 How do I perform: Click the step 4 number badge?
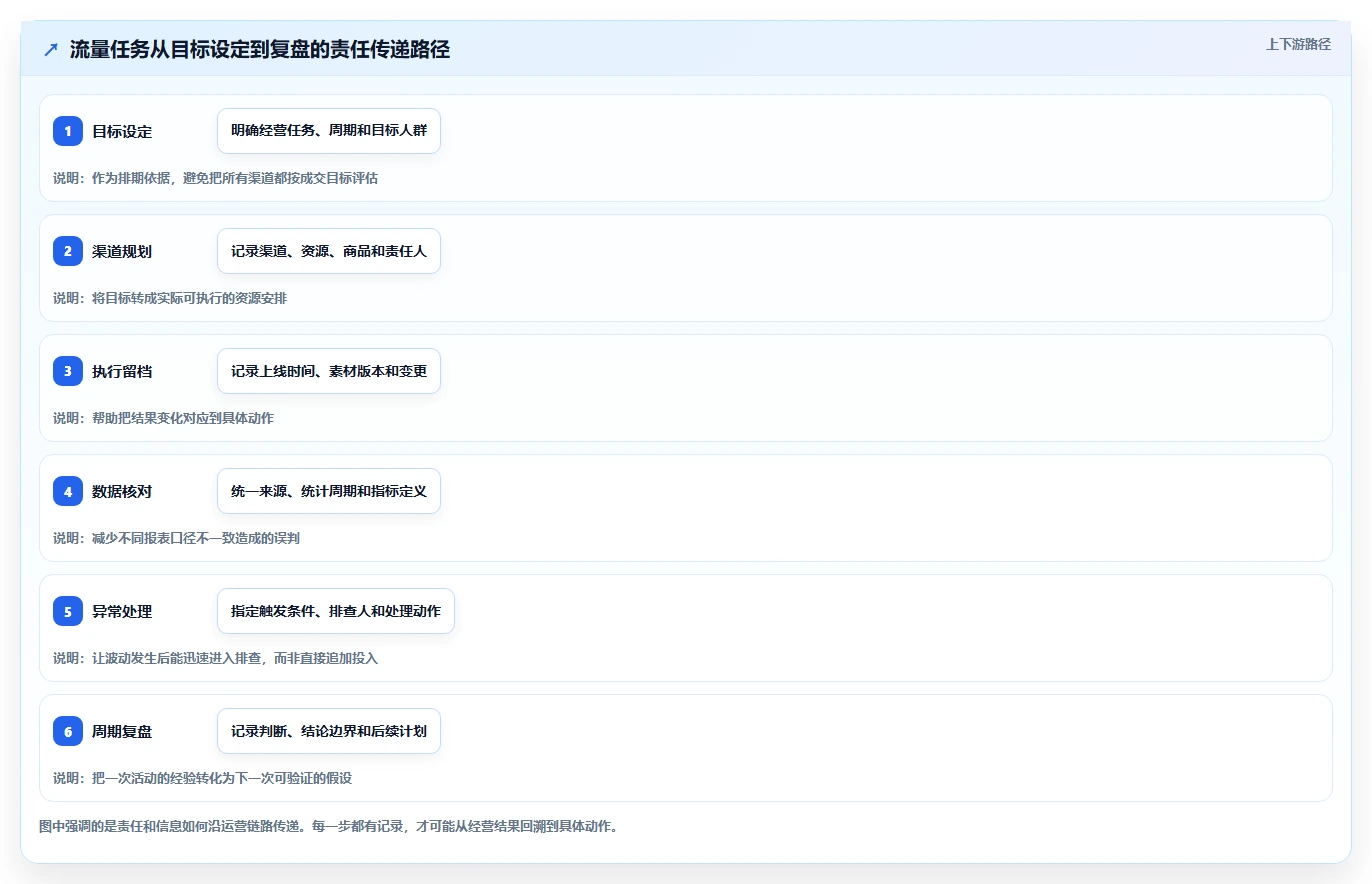pos(68,491)
